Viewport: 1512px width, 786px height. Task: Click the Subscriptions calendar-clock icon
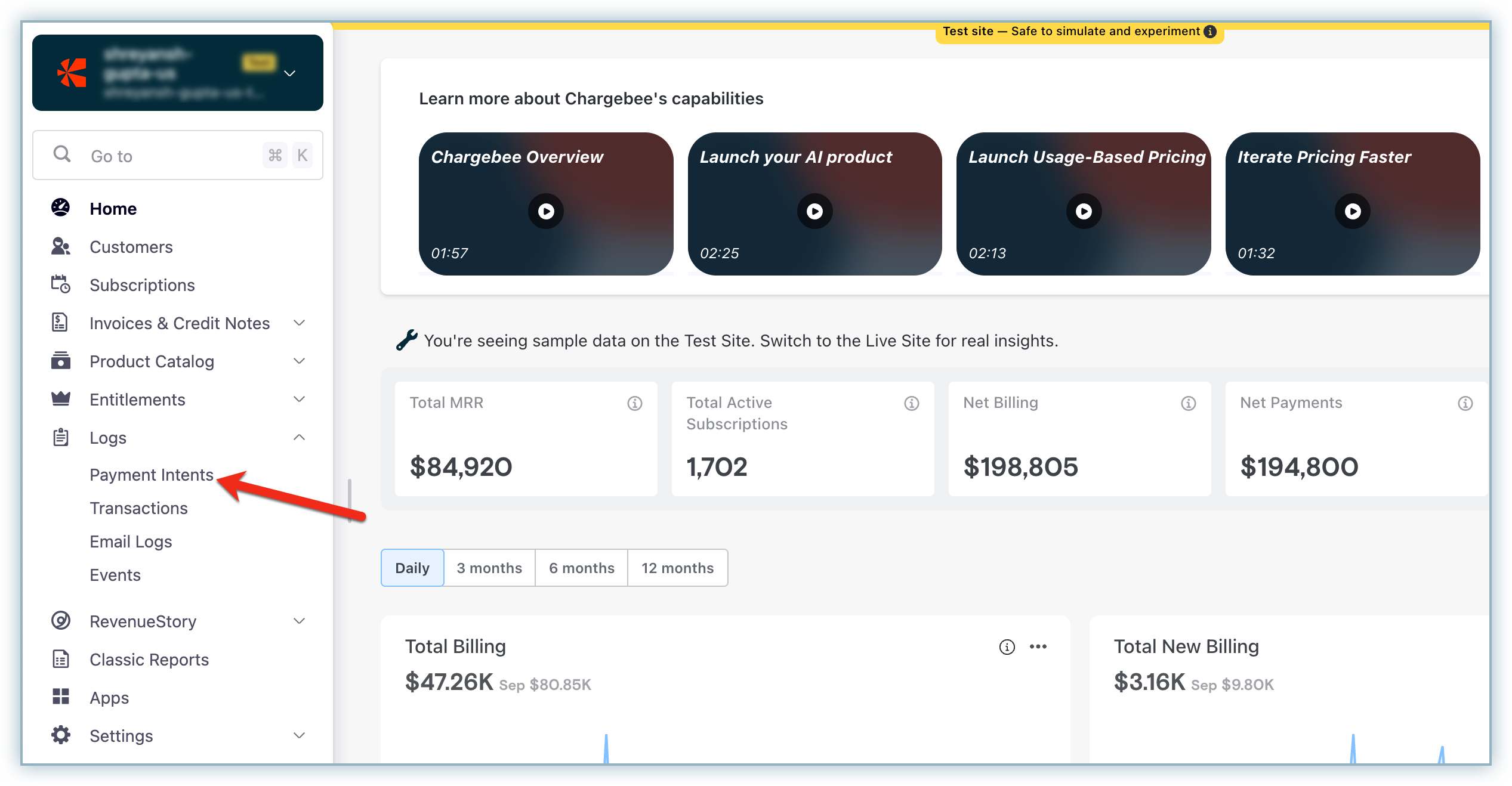pos(60,284)
